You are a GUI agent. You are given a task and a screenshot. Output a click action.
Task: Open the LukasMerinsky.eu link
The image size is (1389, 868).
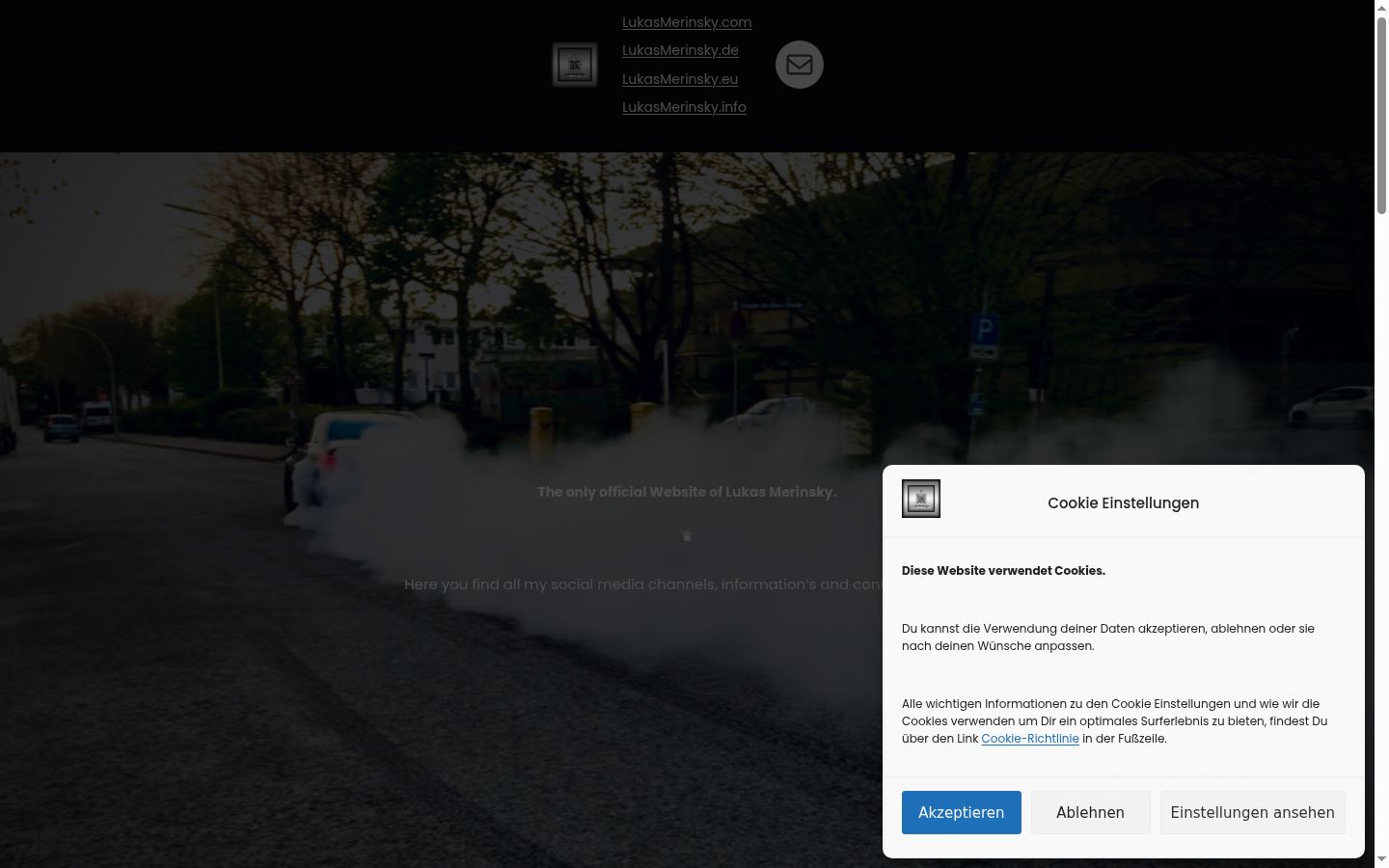[680, 79]
